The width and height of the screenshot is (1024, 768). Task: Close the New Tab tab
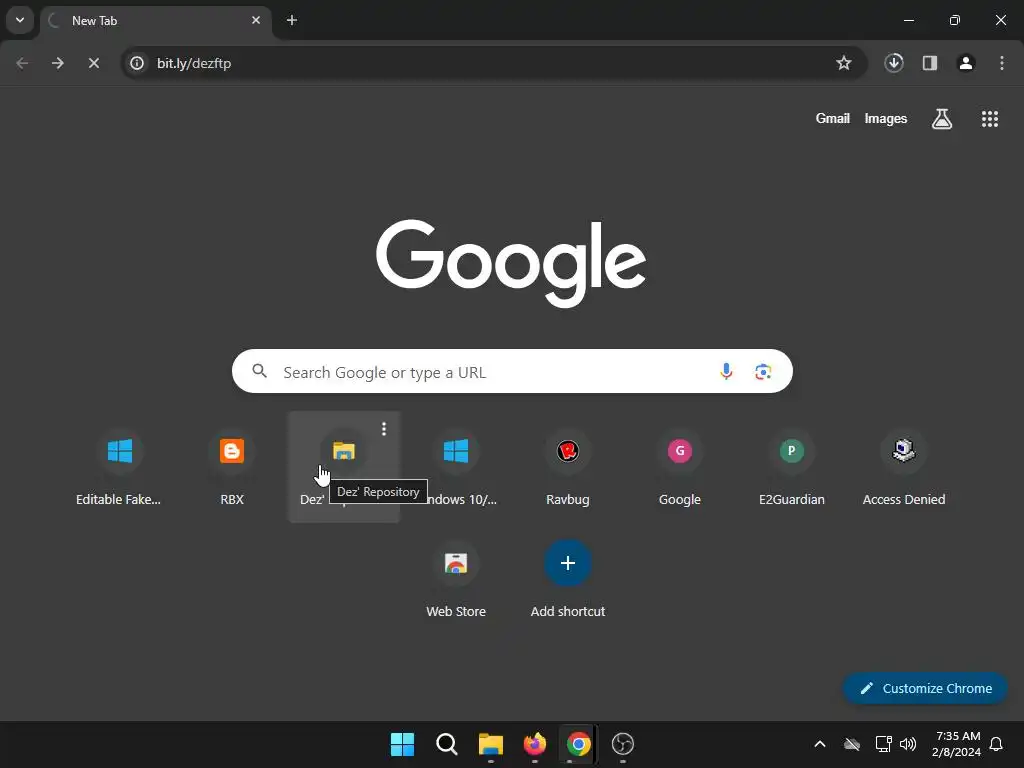pos(256,20)
